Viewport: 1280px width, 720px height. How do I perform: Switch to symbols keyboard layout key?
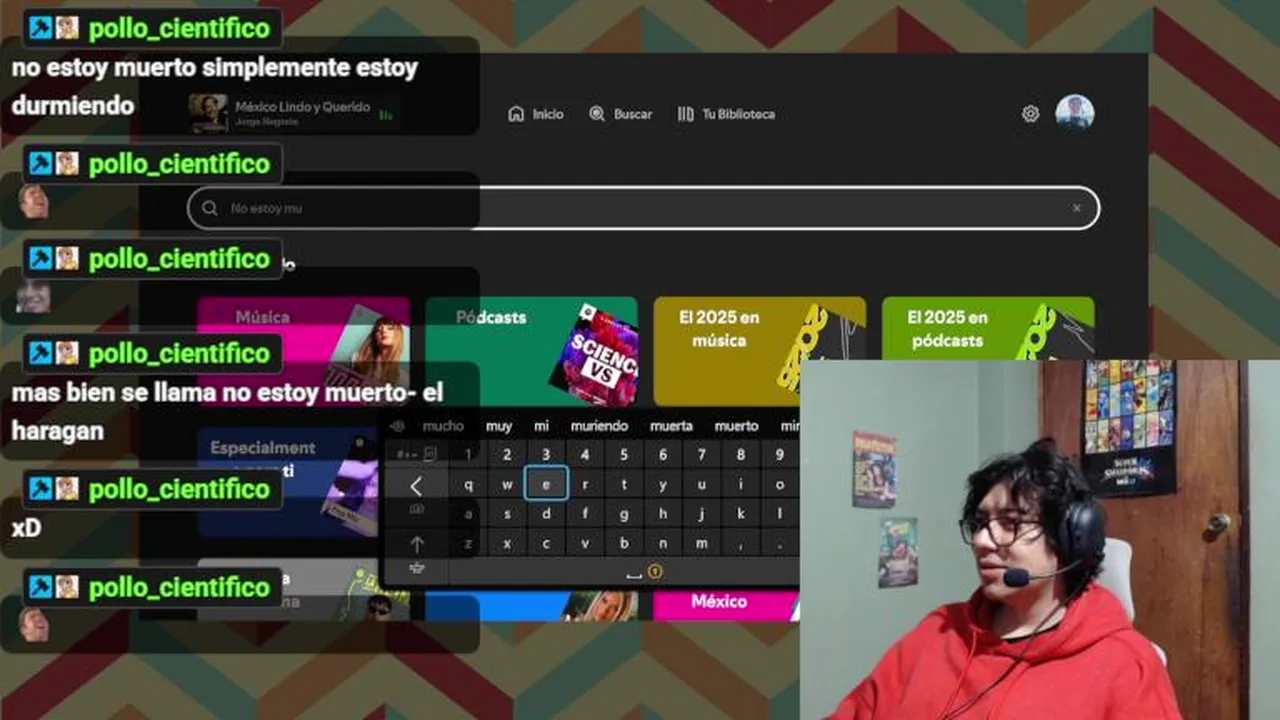417,455
